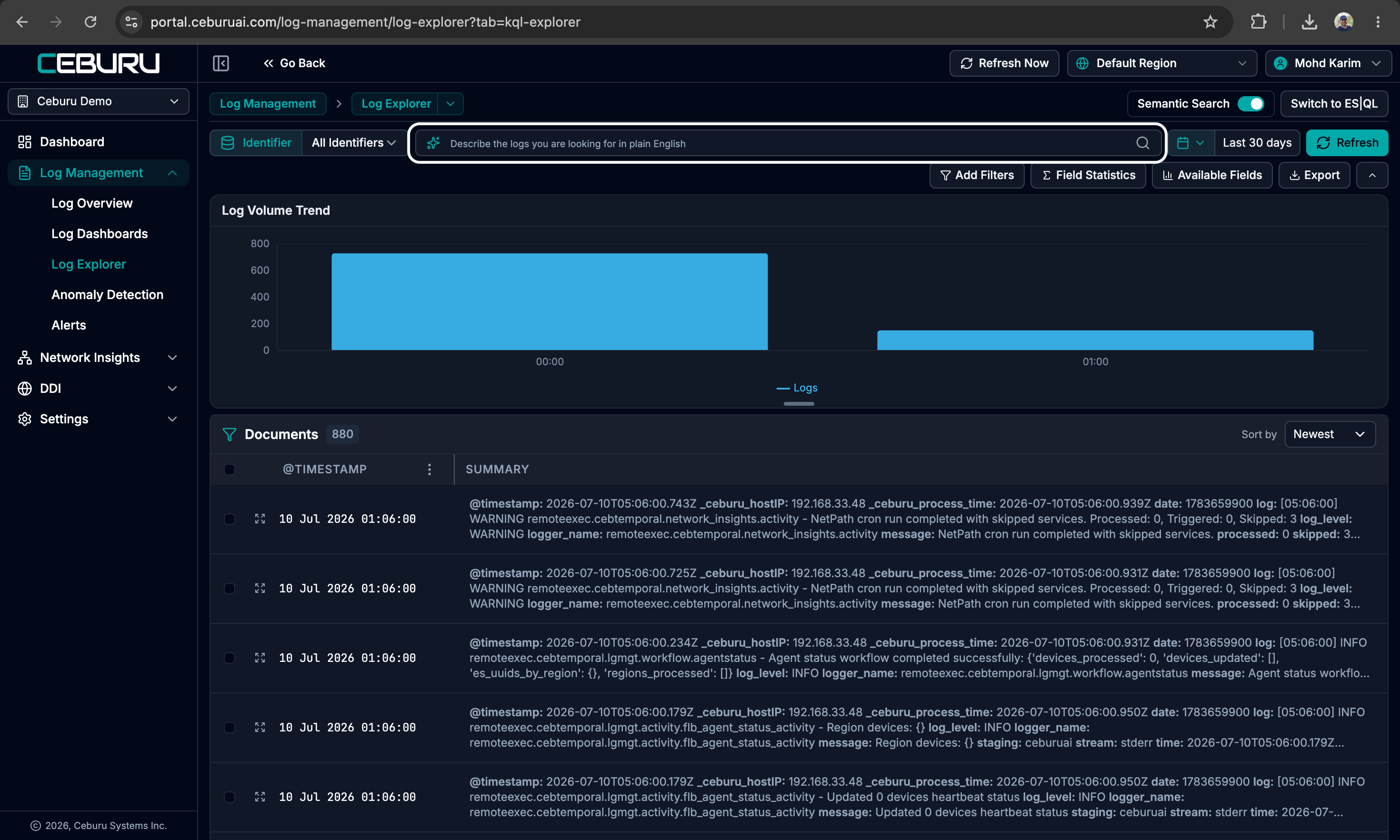Open Field Statistics
The image size is (1400, 840).
1088,175
